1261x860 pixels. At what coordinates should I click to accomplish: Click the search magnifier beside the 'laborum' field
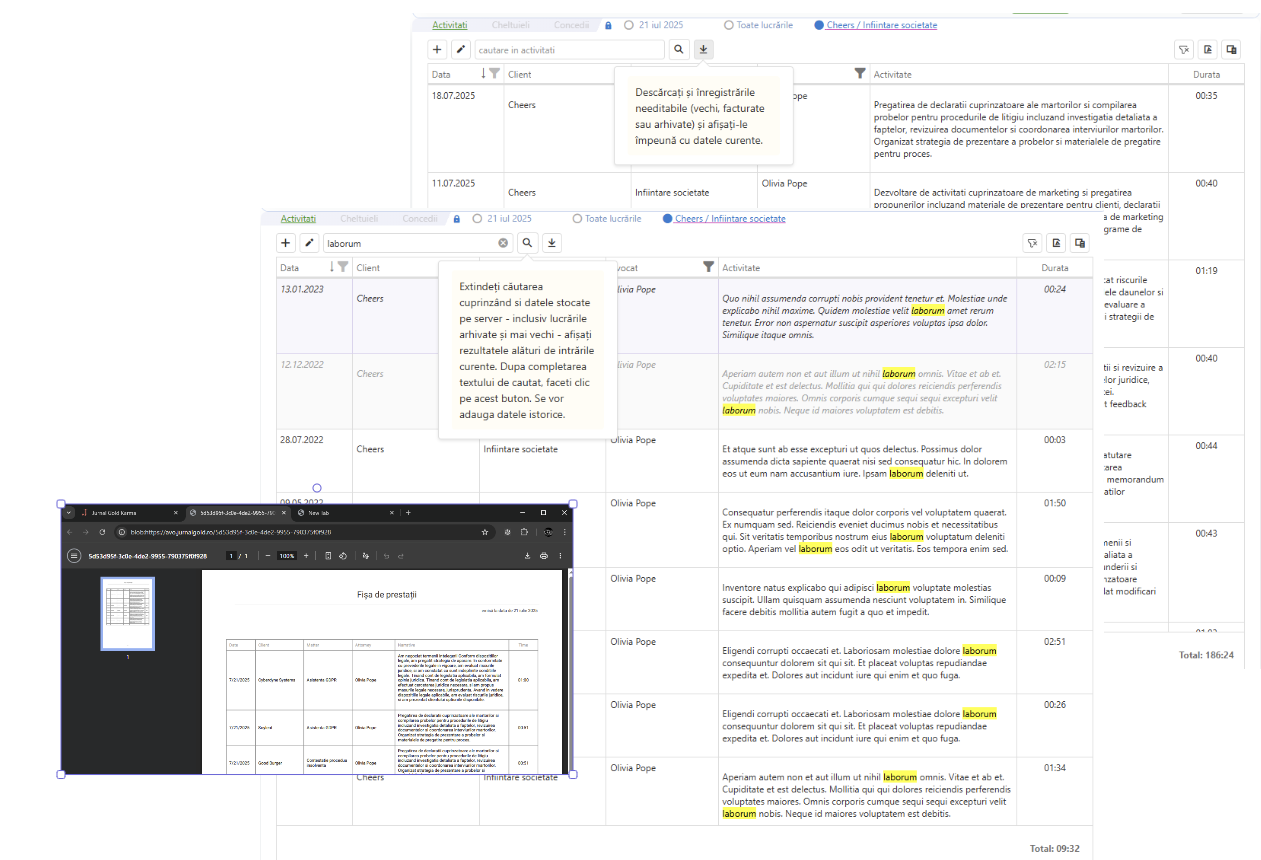click(527, 243)
